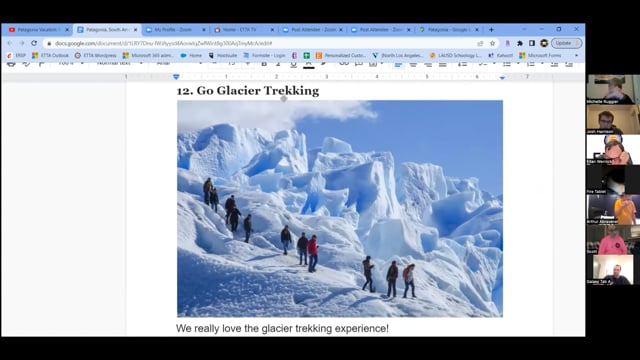Screen dimensions: 640x360
Task: Insert a link from the toolbar
Action: [344, 64]
